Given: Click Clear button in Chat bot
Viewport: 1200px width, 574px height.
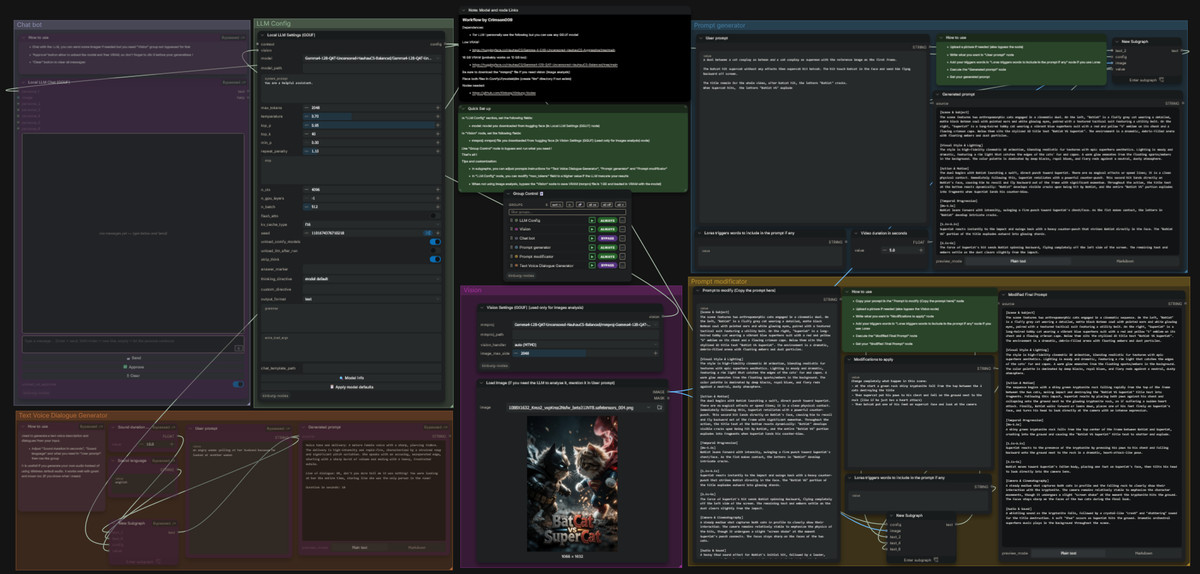Looking at the screenshot, I should tap(133, 376).
